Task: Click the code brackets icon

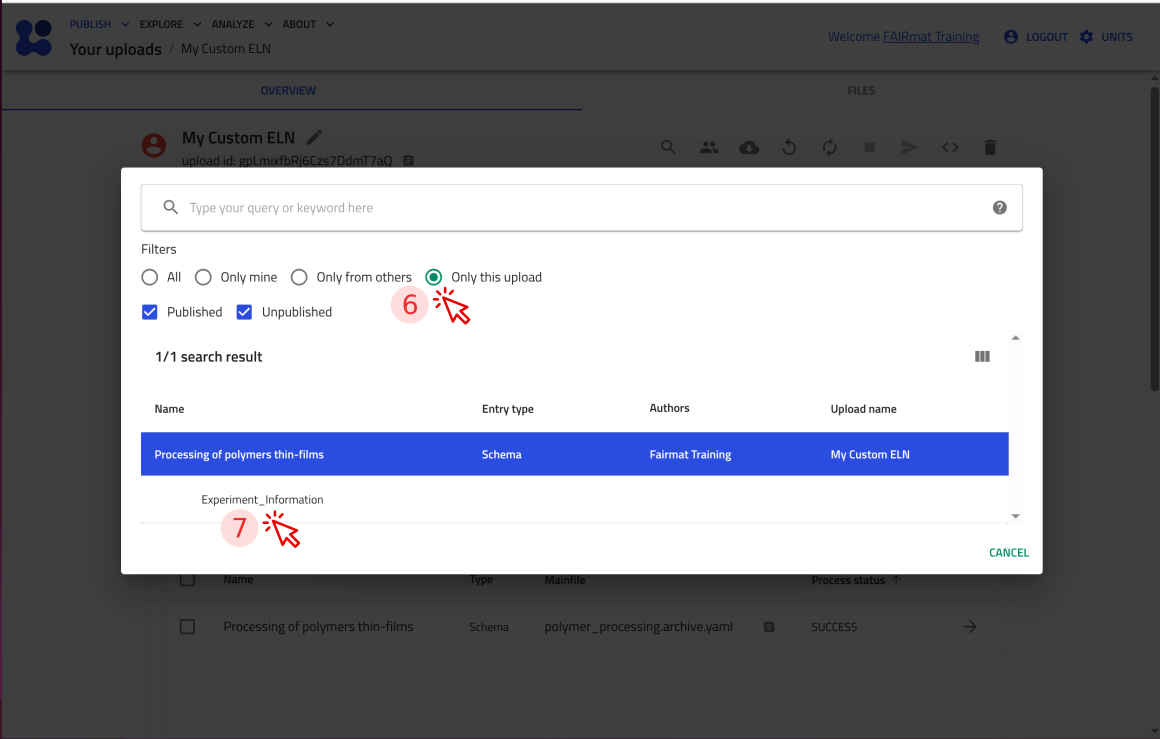Action: [950, 147]
